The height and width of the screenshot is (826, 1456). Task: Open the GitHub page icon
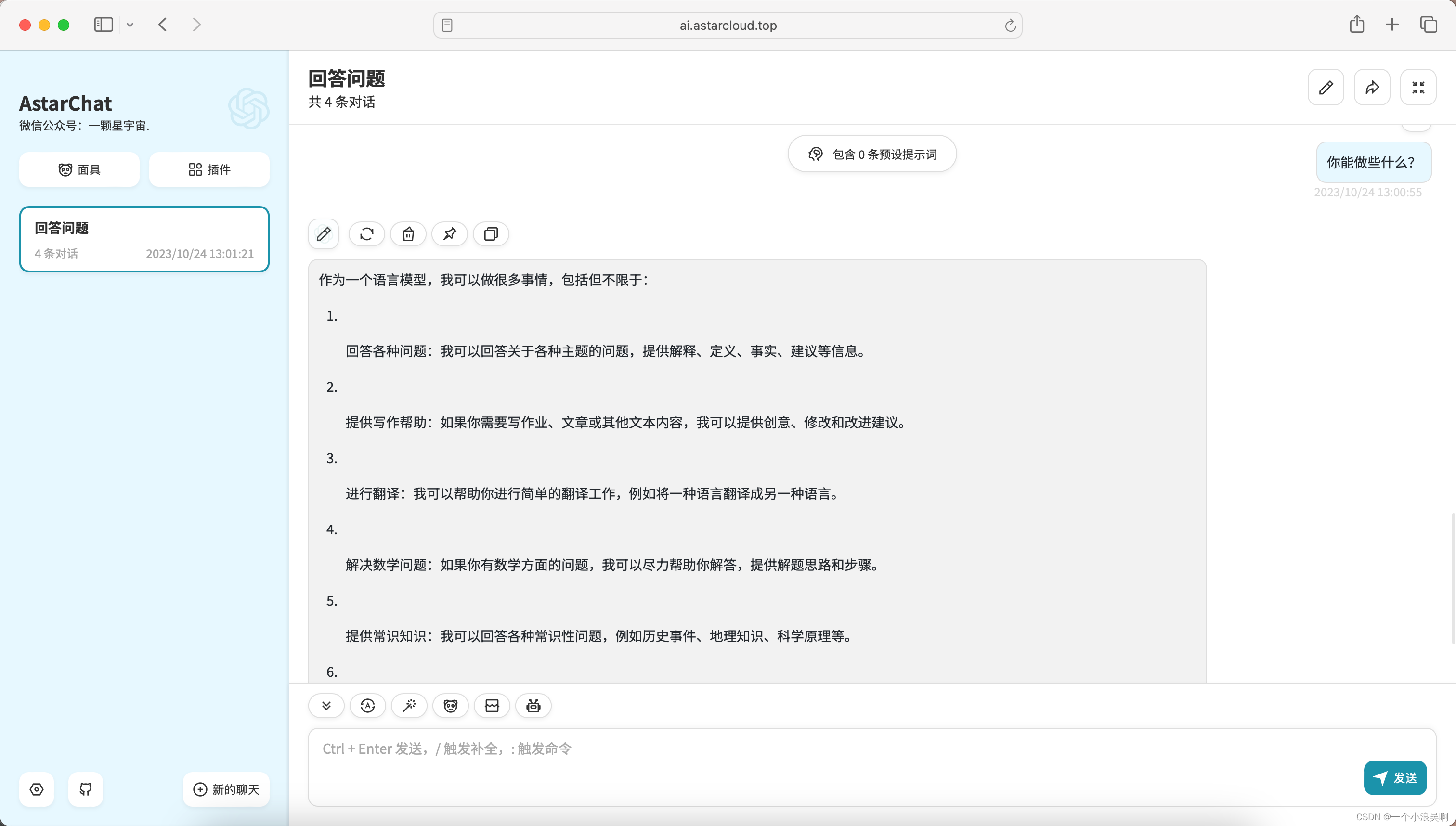[86, 789]
